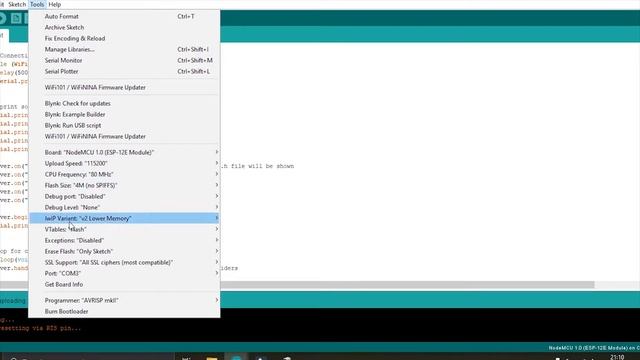This screenshot has height=360, width=640.
Task: Open Blynk: Example Builder
Action: point(124,114)
